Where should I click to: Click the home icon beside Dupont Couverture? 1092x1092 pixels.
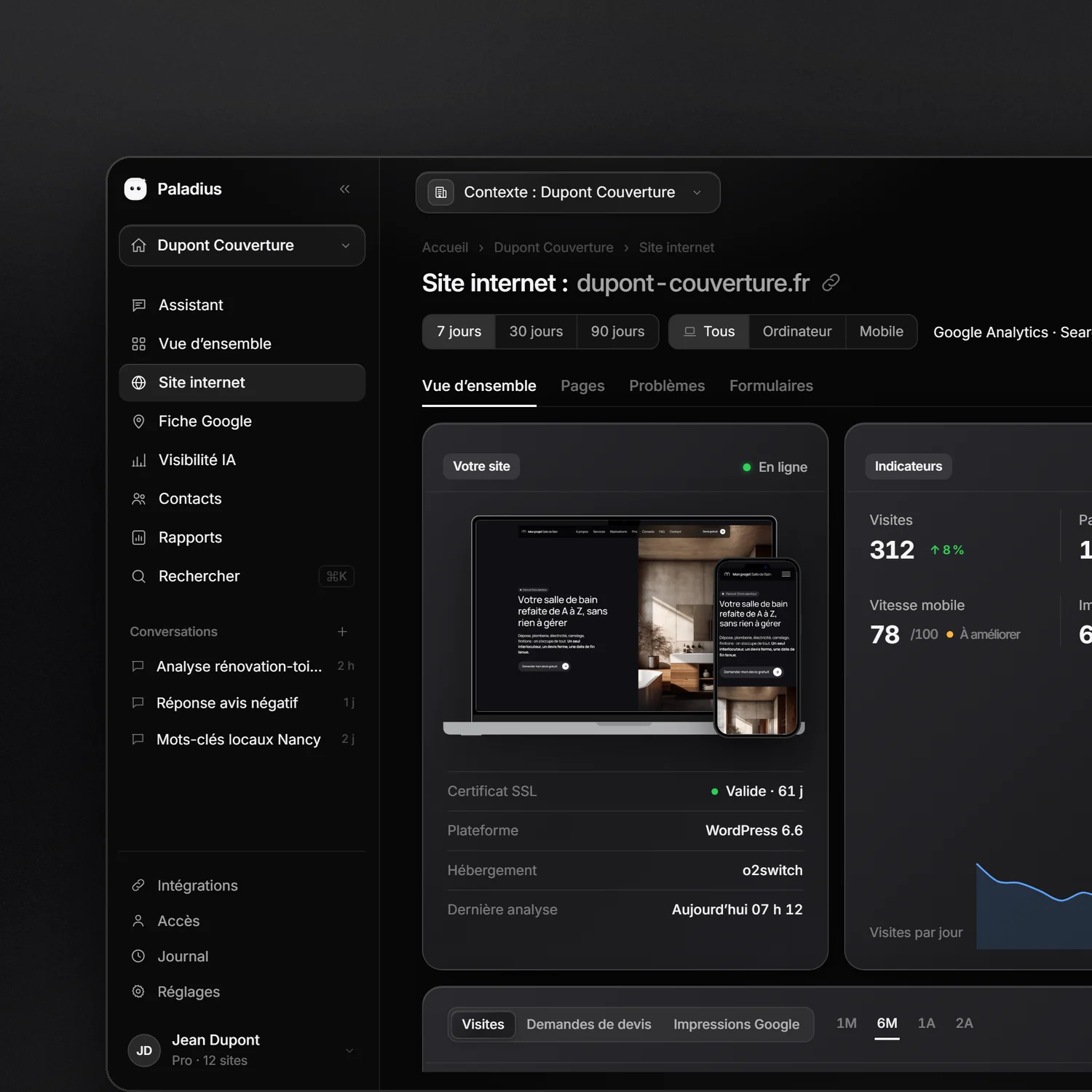coord(139,245)
